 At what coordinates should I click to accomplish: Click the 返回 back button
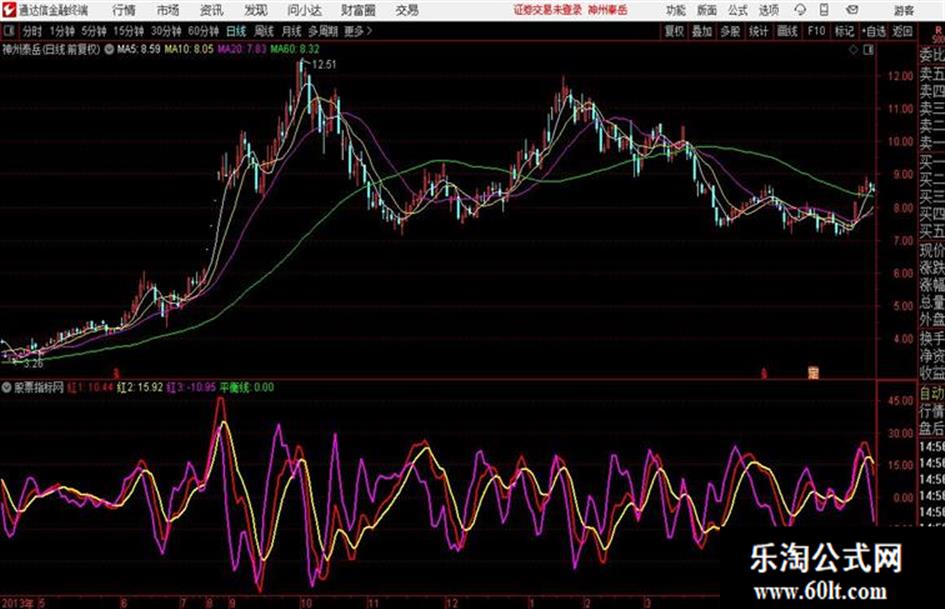[902, 31]
